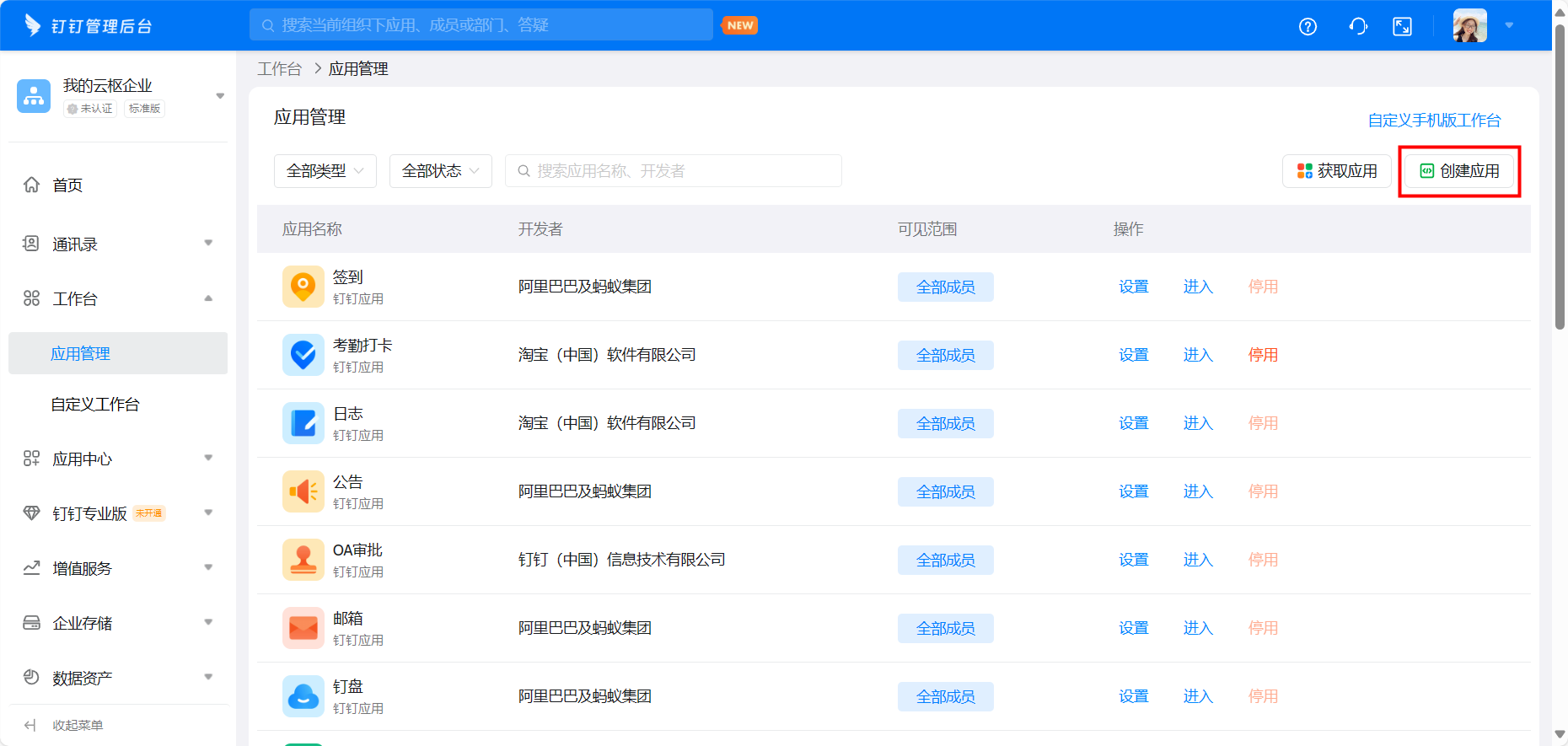This screenshot has width=1568, height=746.
Task: Click 停用 for the 考勤打卡 app
Action: (x=1263, y=355)
